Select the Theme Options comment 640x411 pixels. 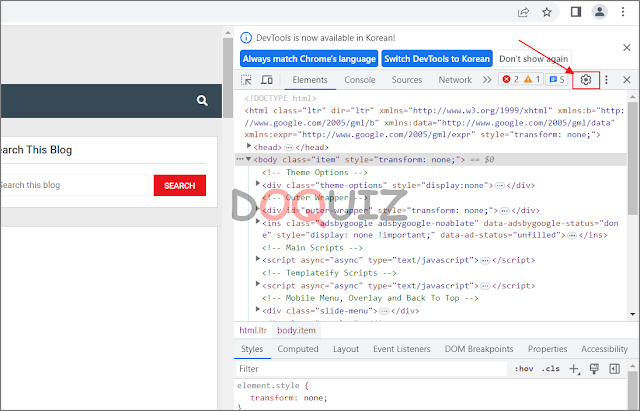coord(315,173)
